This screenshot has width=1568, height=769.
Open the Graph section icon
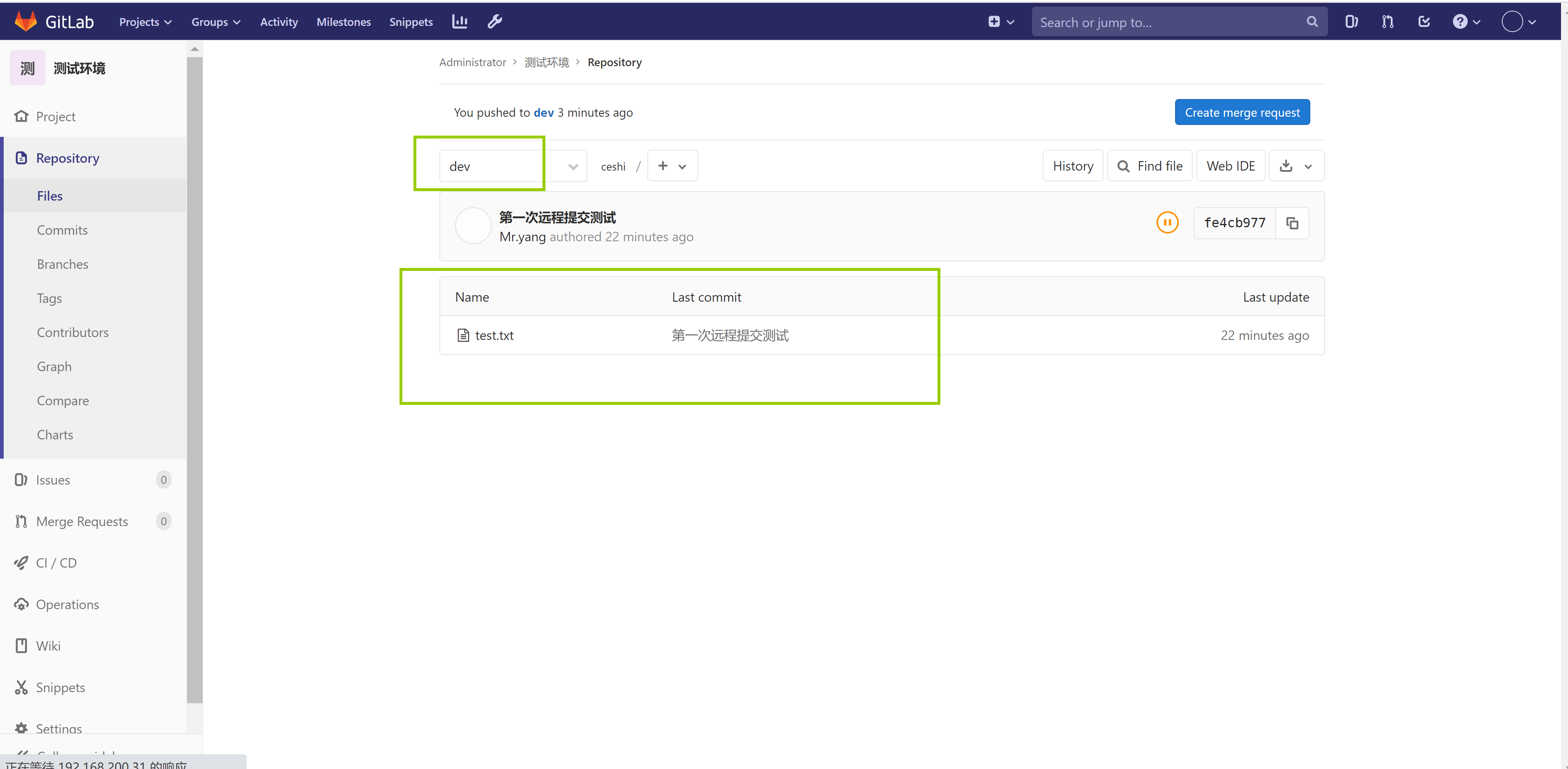click(53, 366)
